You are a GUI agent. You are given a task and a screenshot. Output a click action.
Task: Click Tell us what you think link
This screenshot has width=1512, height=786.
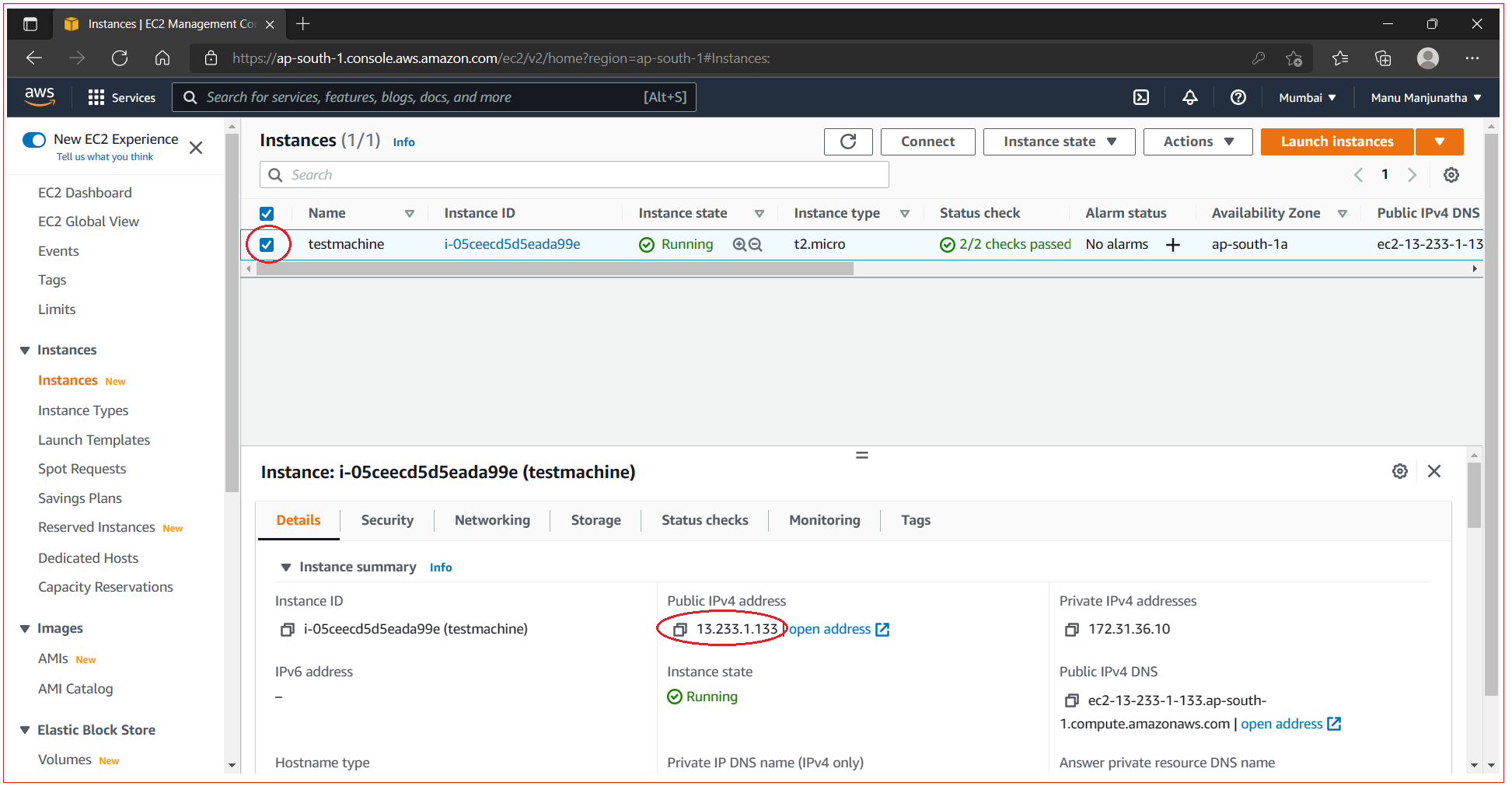pyautogui.click(x=105, y=157)
